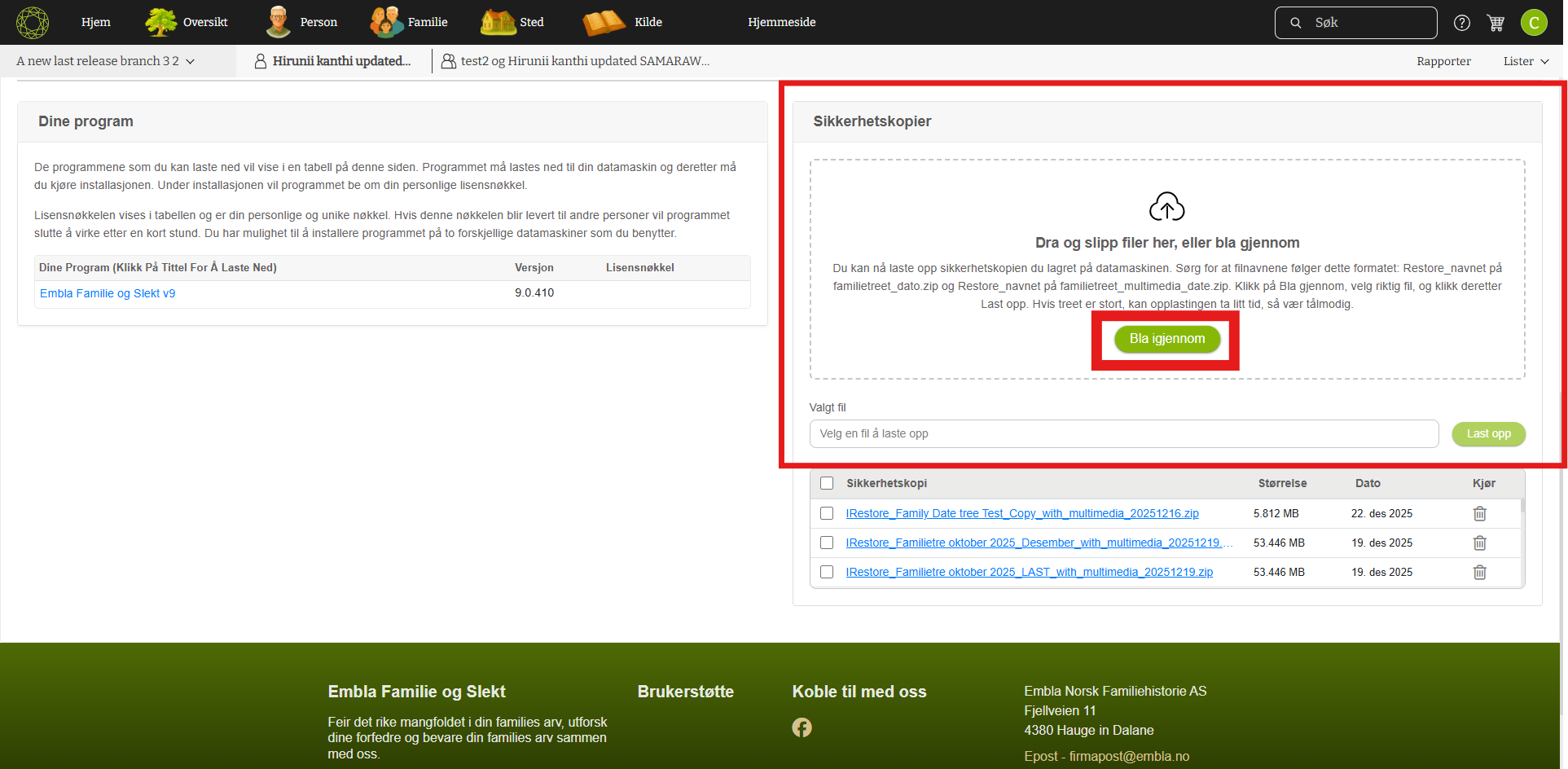Screen dimensions: 1568x769
Task: Delete the Family Date tree Test backup
Action: tap(1479, 513)
